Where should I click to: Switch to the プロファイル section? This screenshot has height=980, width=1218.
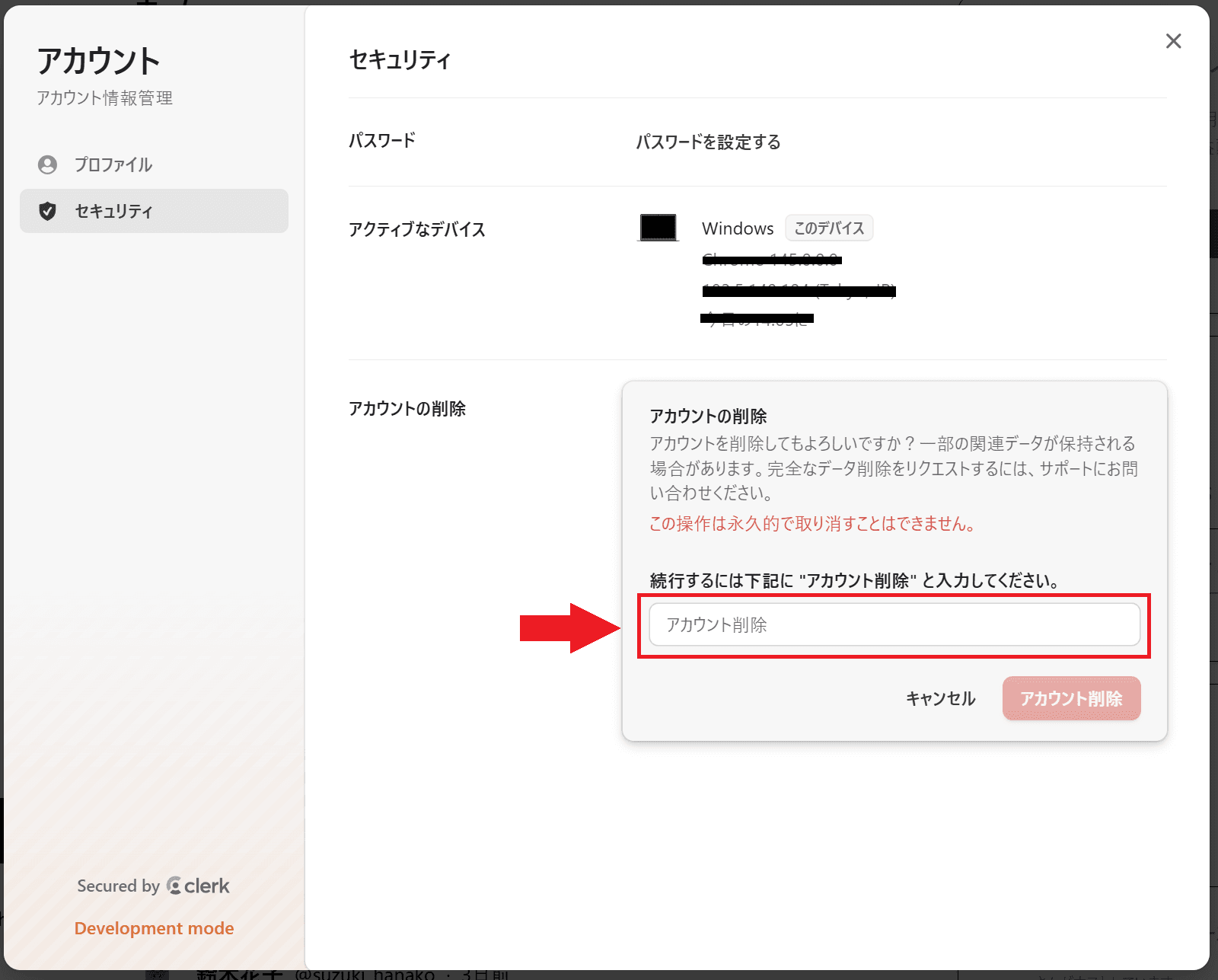tap(113, 164)
